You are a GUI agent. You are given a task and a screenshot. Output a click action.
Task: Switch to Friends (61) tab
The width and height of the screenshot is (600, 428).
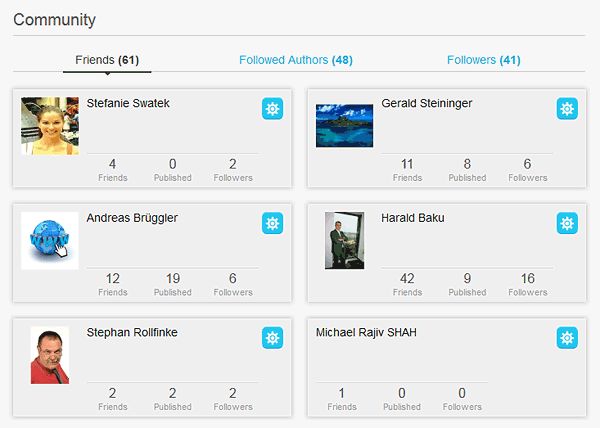click(107, 60)
